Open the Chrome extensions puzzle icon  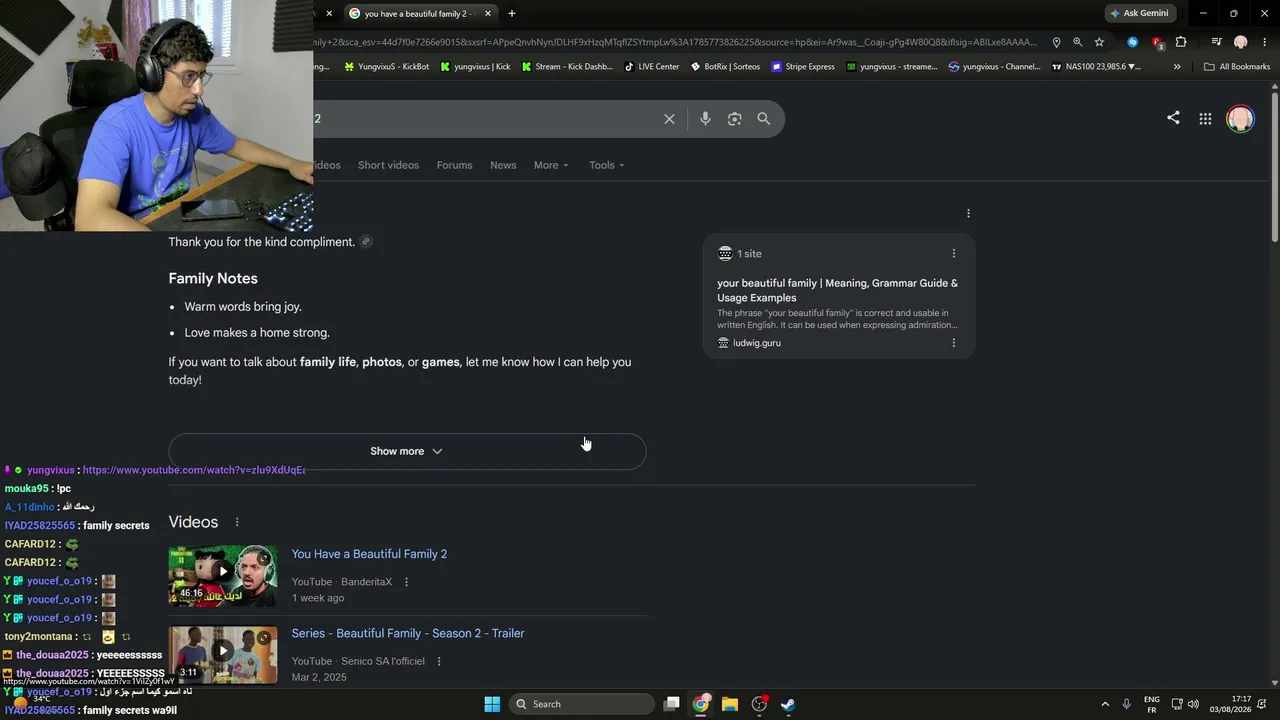tap(1181, 42)
